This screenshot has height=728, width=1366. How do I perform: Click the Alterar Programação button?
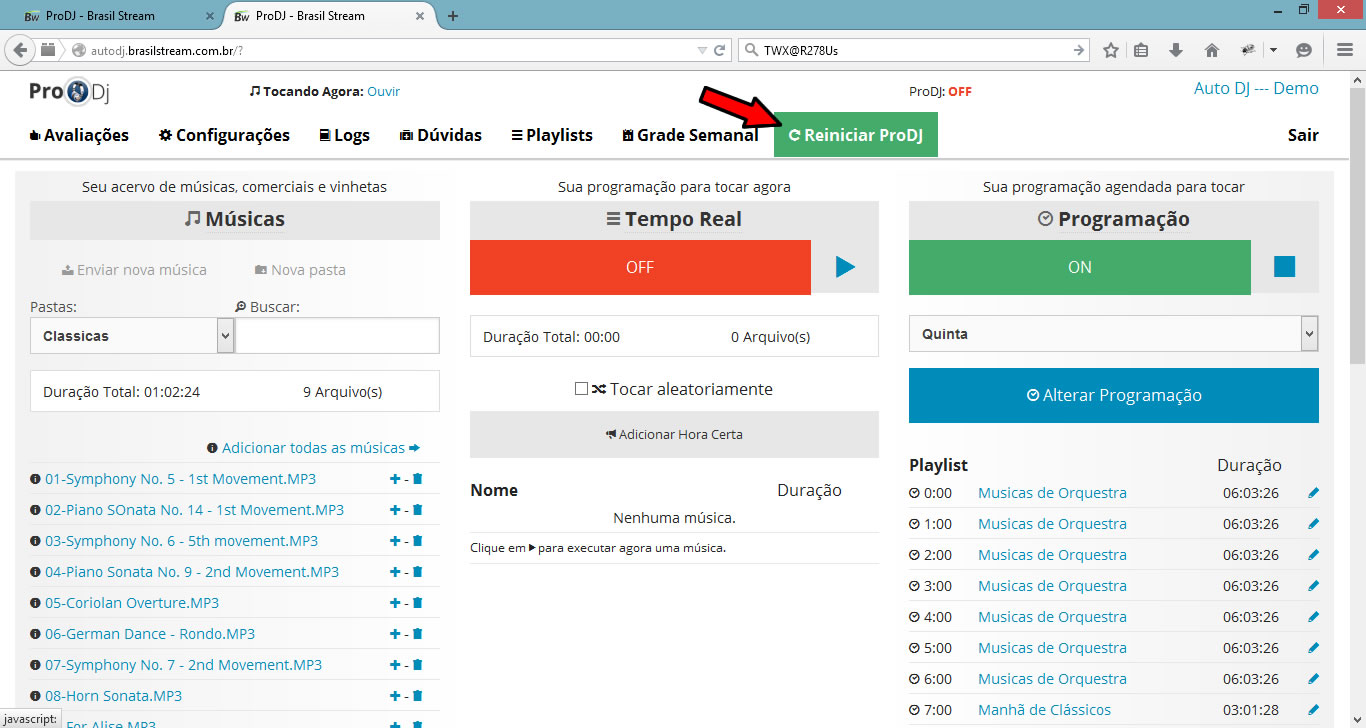(x=1113, y=395)
